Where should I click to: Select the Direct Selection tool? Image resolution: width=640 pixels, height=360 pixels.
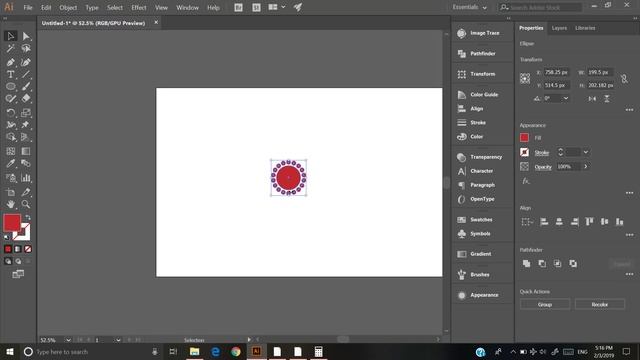click(26, 36)
